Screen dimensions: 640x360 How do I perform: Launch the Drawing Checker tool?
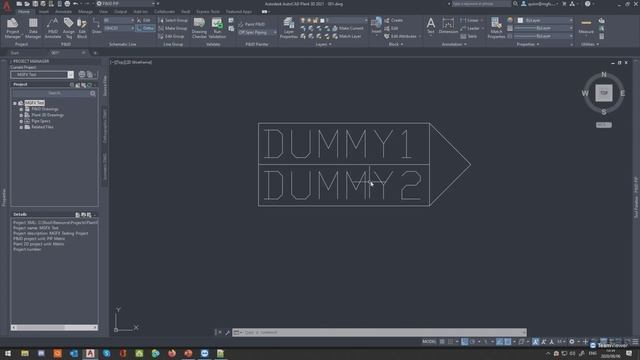point(199,28)
